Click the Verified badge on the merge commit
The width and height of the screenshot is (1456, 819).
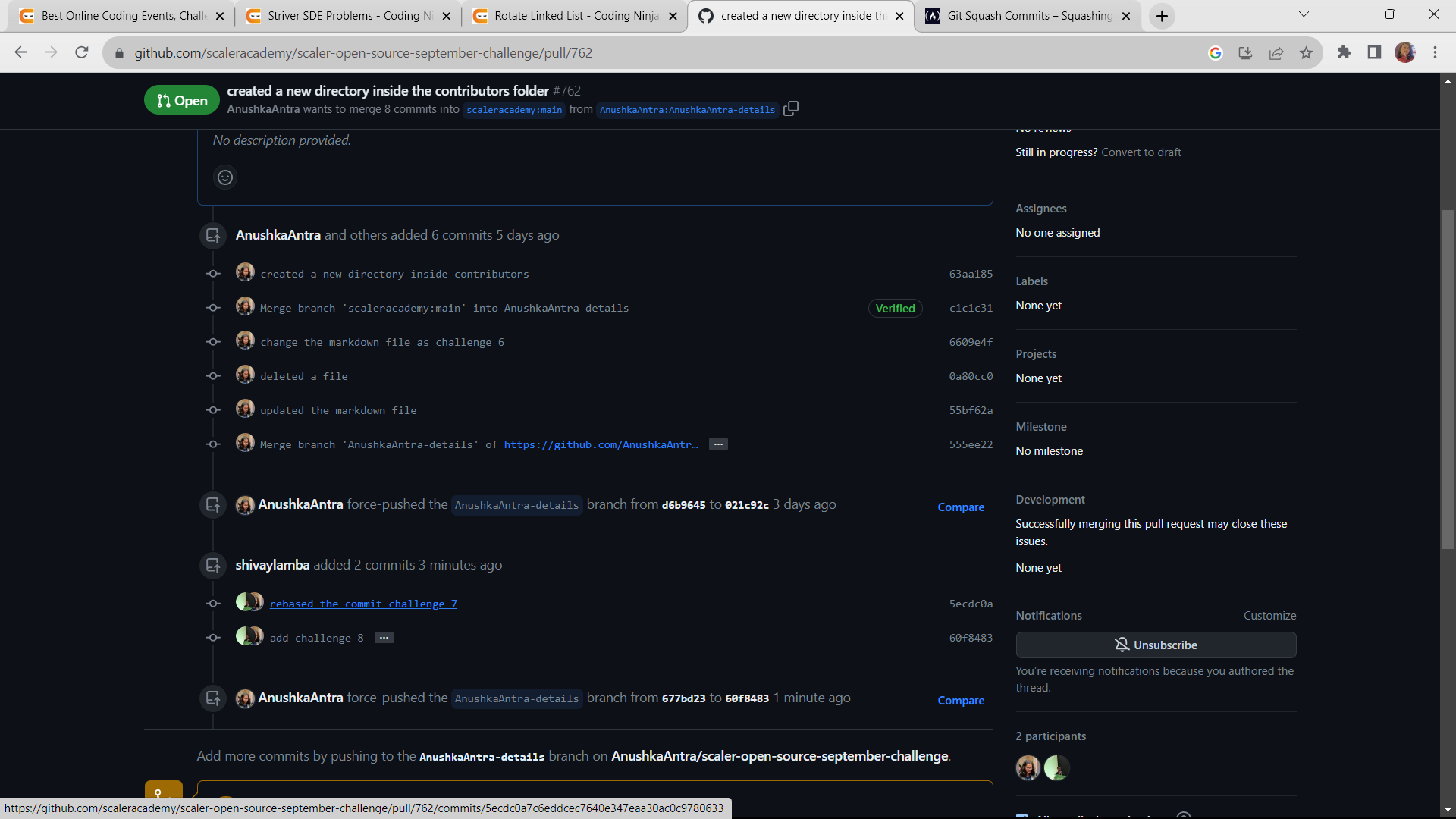click(895, 308)
